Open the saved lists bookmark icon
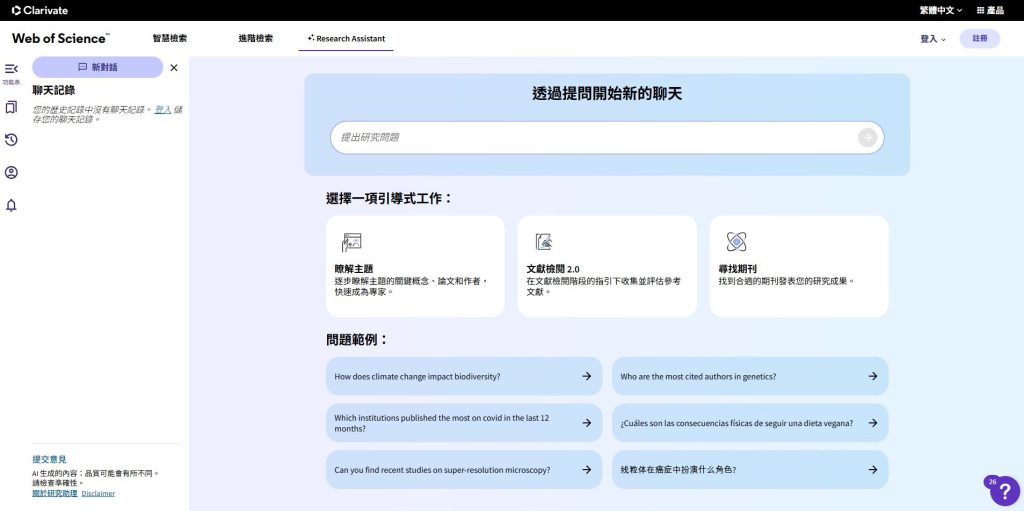 [11, 107]
